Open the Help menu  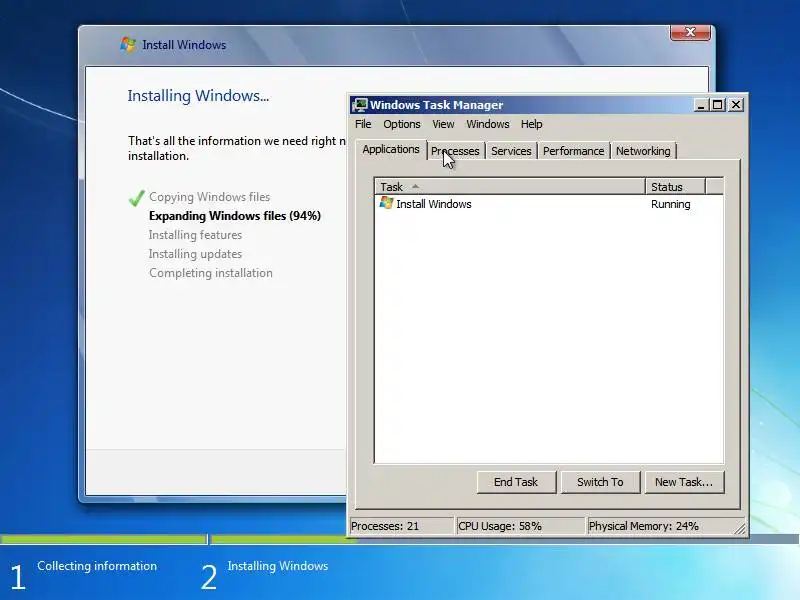[x=532, y=124]
